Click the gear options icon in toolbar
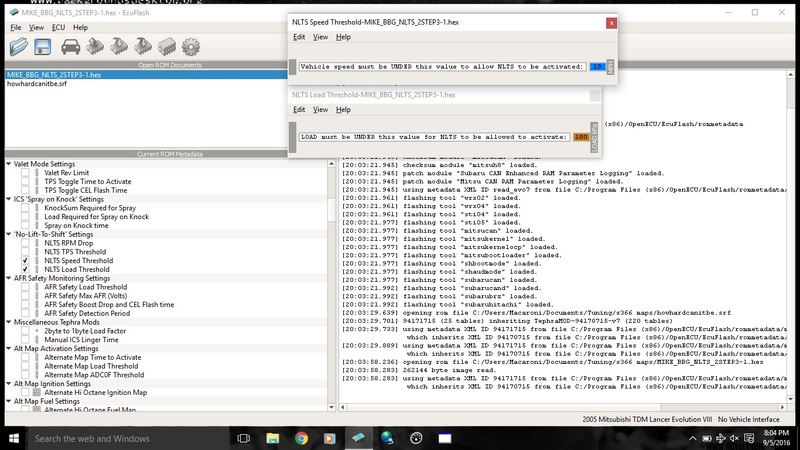Screen dimensions: 800x450 [191, 47]
